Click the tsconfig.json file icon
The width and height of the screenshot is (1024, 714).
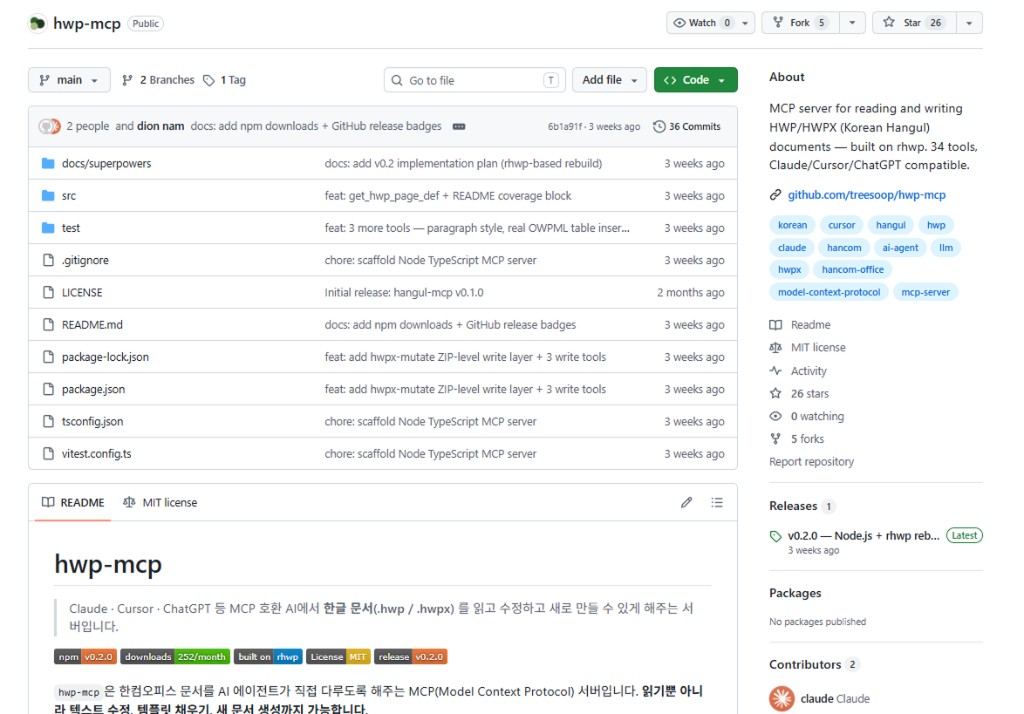(48, 421)
